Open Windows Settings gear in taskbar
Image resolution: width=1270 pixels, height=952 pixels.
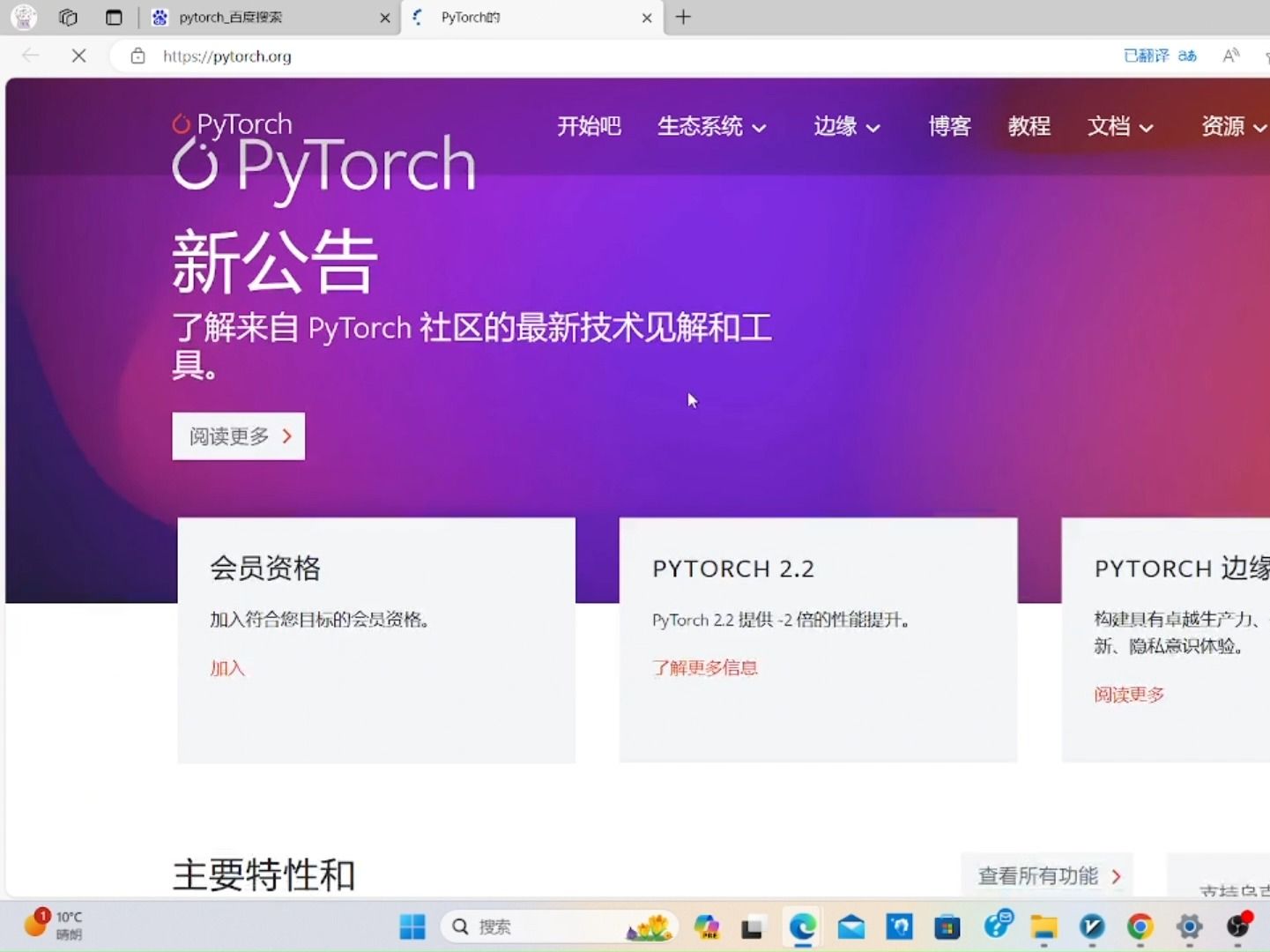(1189, 926)
